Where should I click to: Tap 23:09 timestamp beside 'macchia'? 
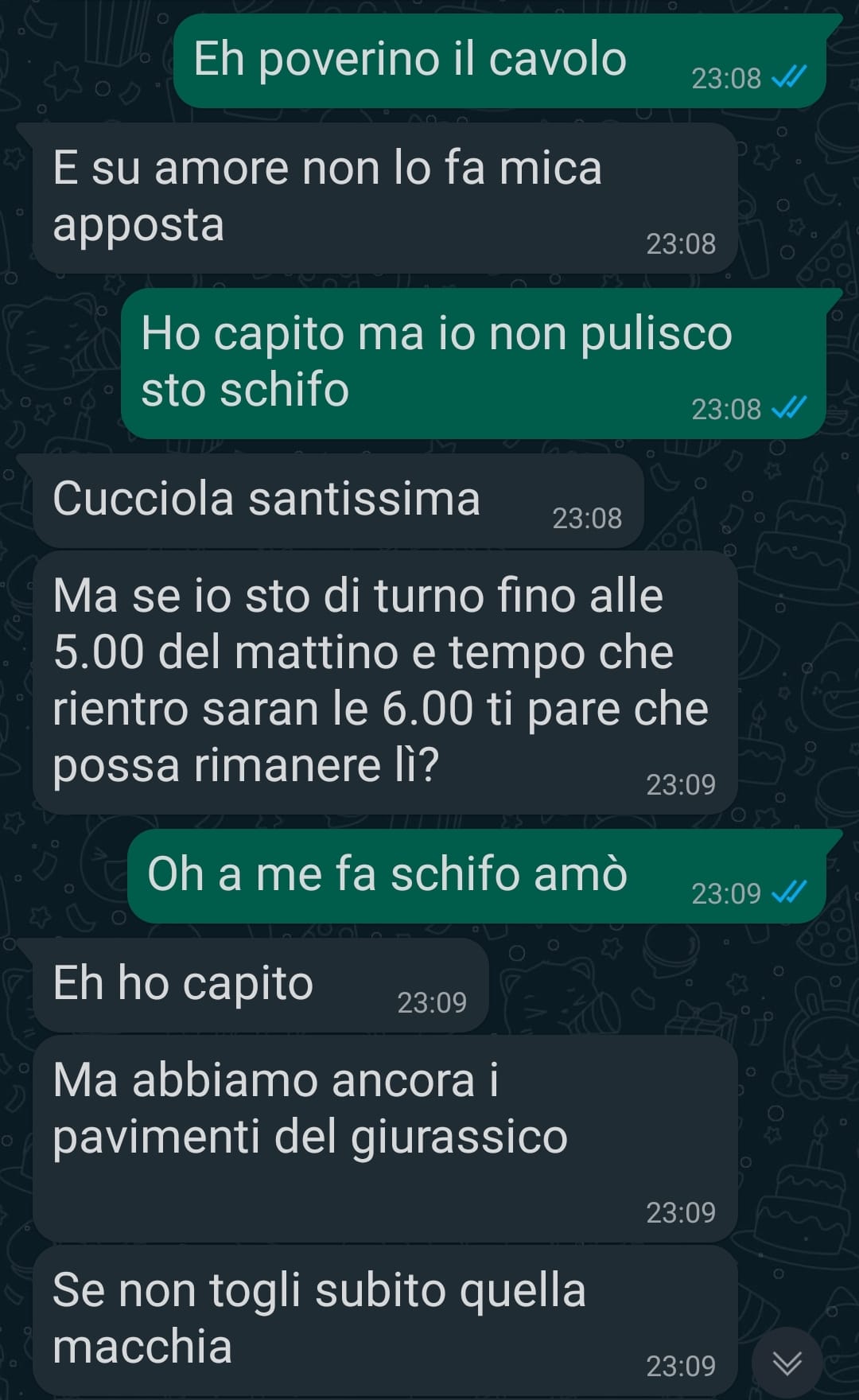681,1366
